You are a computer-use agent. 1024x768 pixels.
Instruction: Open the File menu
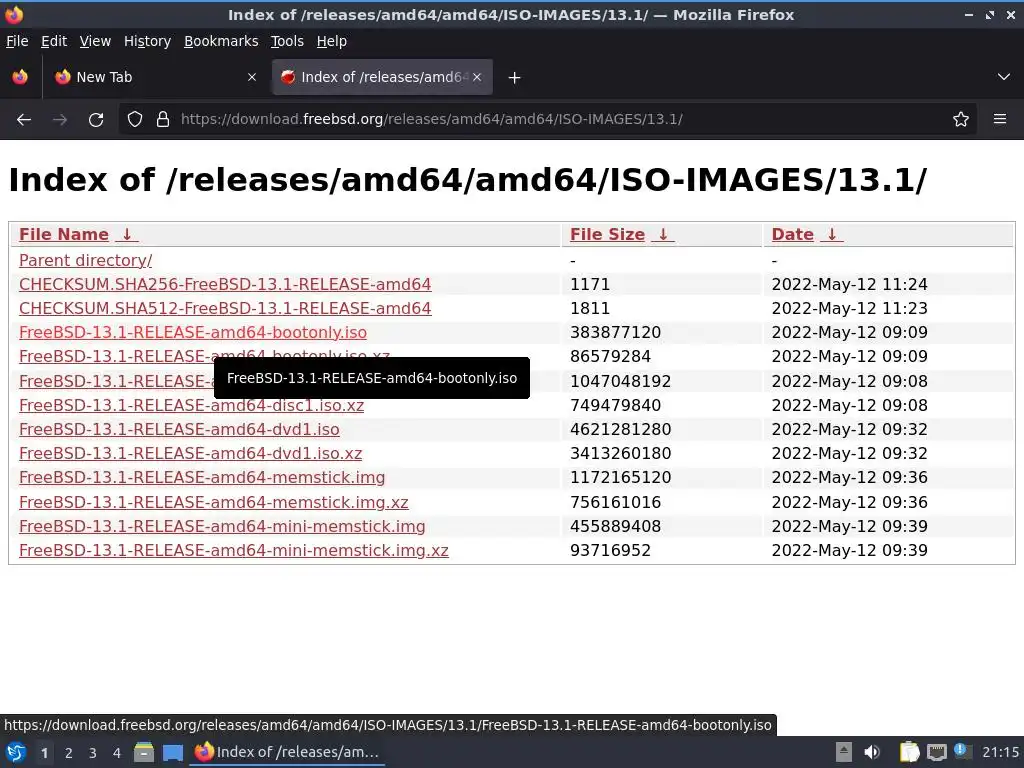[x=17, y=41]
